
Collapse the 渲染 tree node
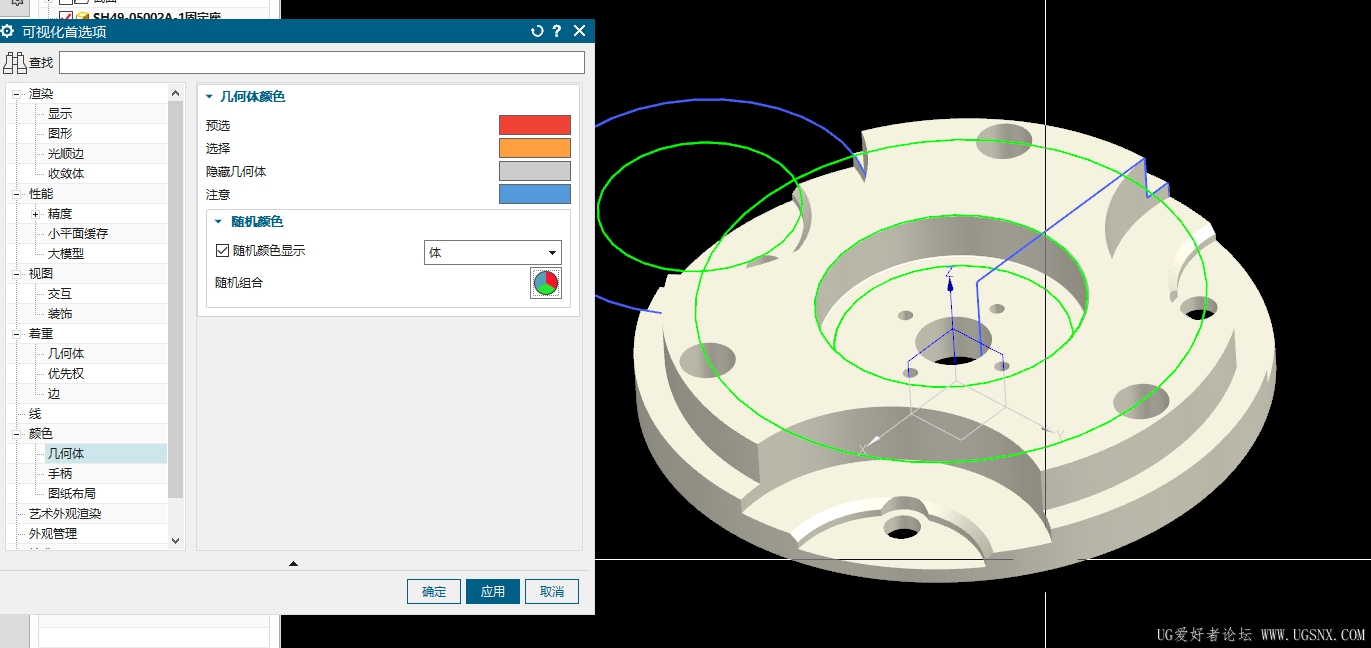click(17, 94)
